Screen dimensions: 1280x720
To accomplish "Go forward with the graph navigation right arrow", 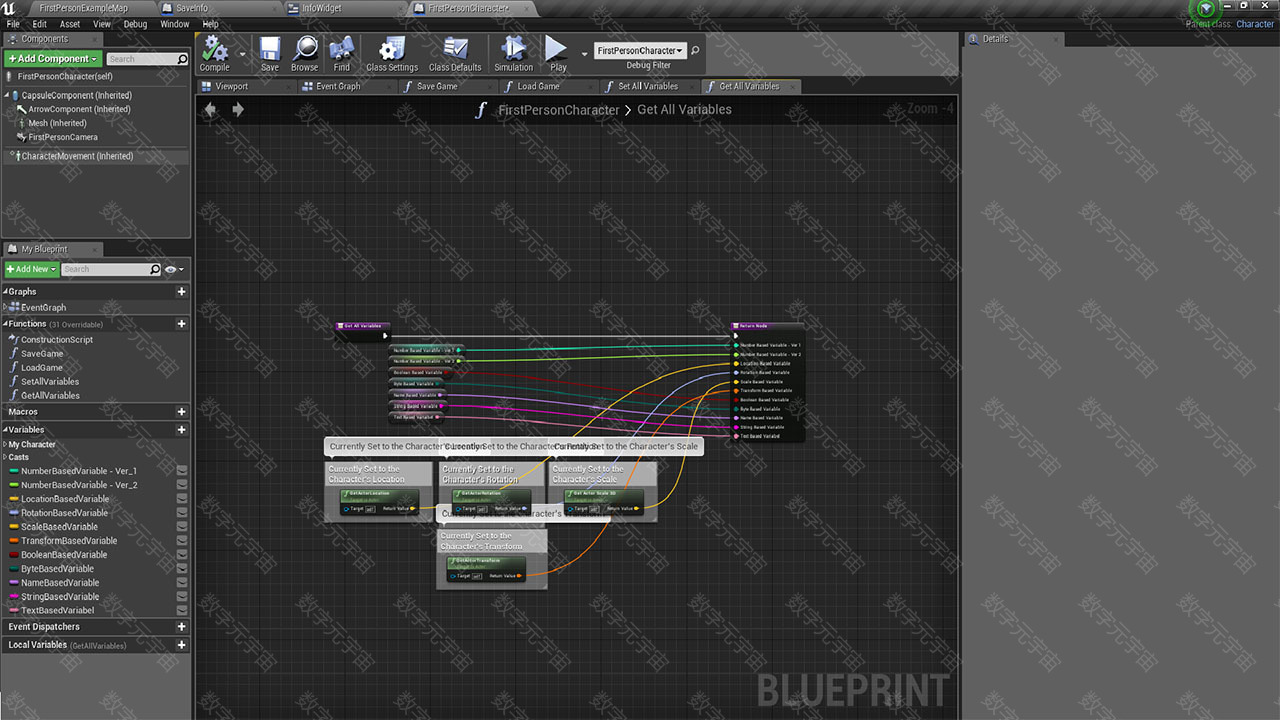I will [x=238, y=110].
